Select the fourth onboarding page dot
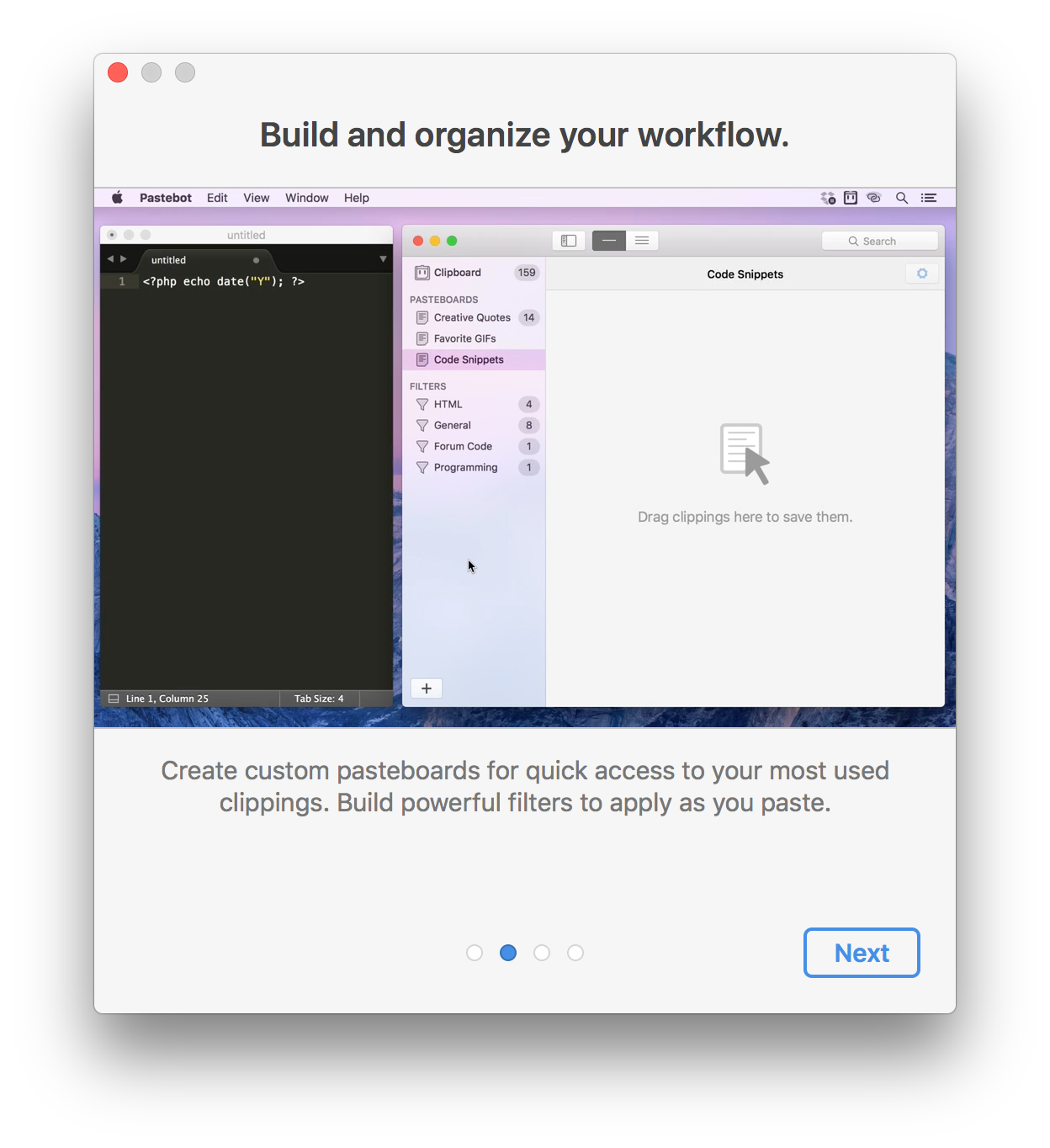Viewport: 1050px width, 1148px height. pyautogui.click(x=575, y=953)
